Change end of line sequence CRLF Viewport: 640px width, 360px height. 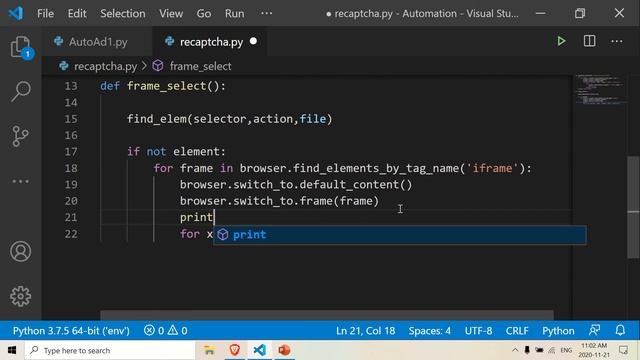517,330
